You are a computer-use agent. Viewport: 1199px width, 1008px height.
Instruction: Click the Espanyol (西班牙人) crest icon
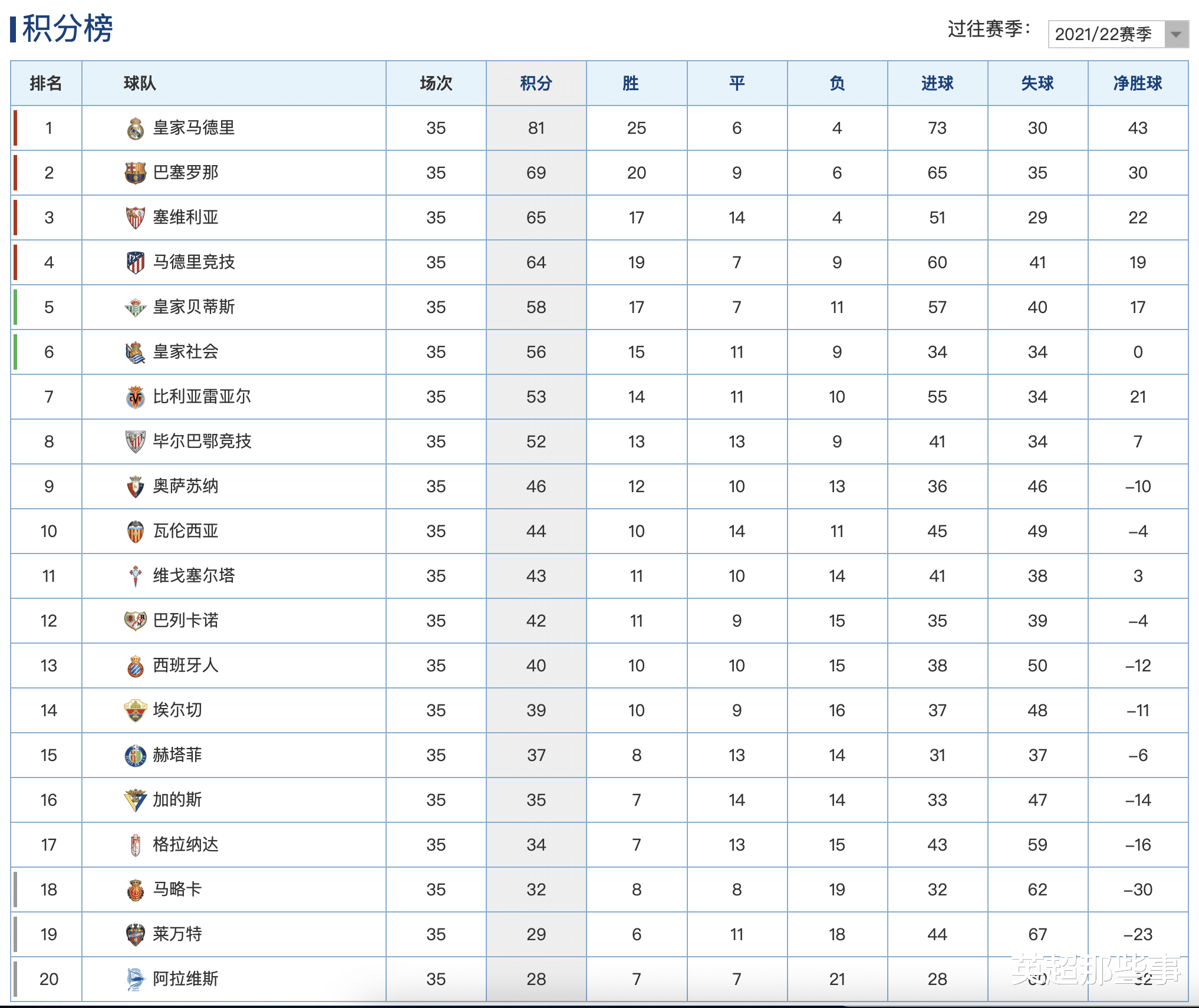coord(136,666)
